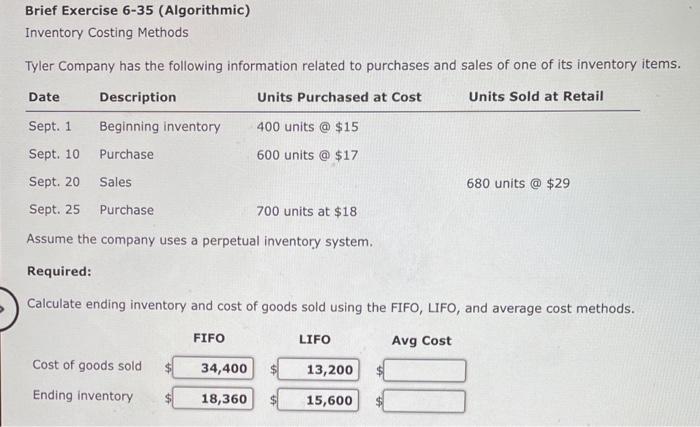Click the Date column header
The height and width of the screenshot is (427, 700).
44,97
